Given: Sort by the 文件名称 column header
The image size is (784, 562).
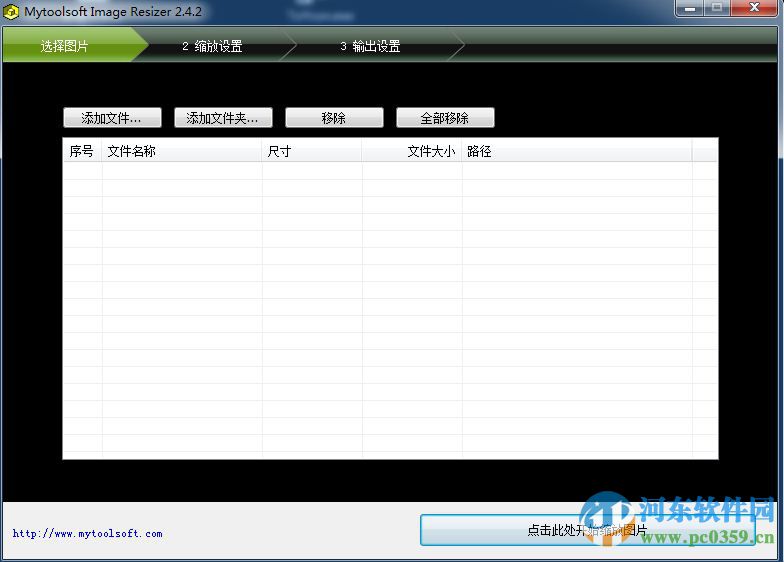Looking at the screenshot, I should (182, 151).
